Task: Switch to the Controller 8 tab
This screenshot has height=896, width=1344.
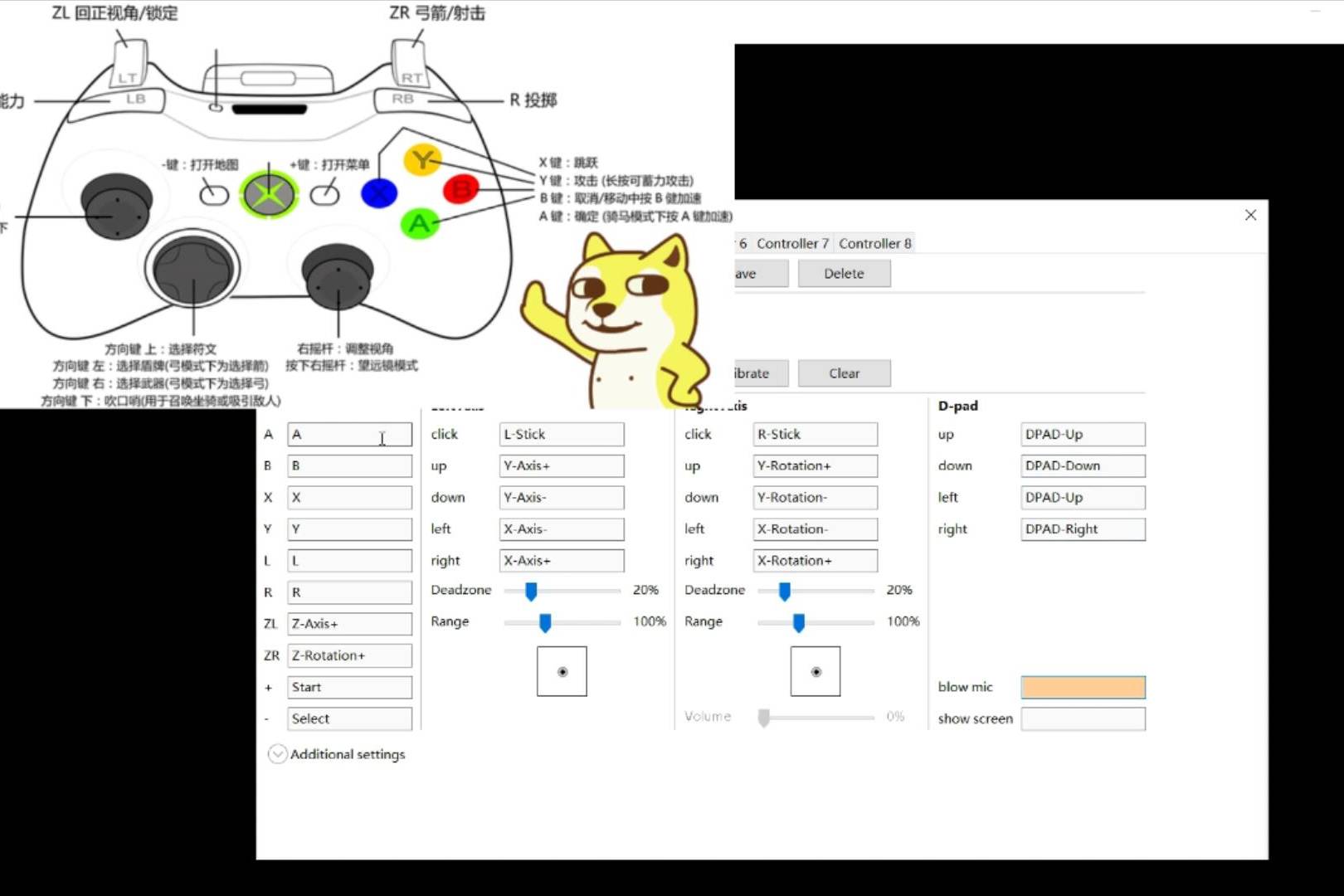Action: coord(875,243)
